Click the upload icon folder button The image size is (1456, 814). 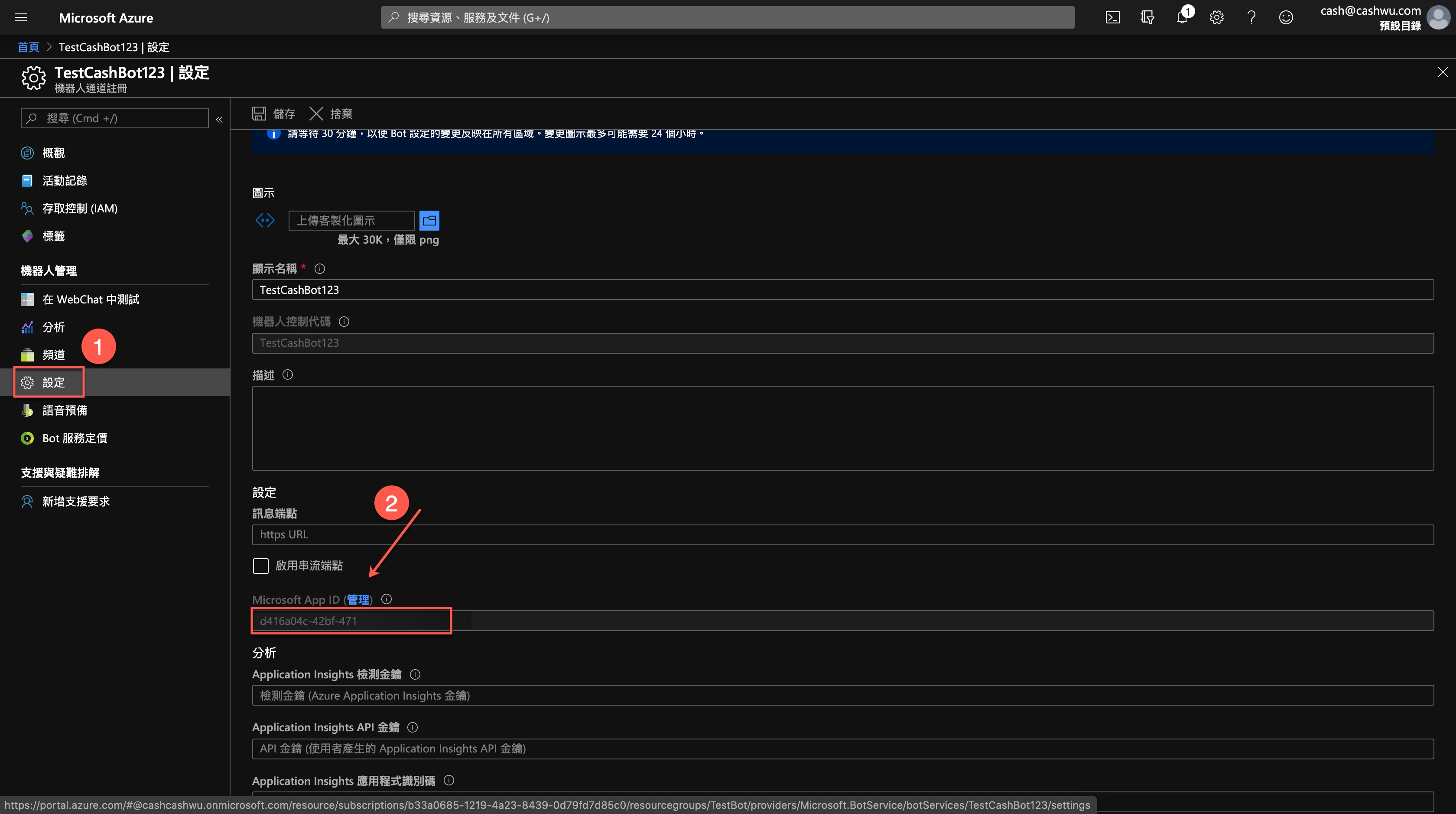tap(429, 221)
